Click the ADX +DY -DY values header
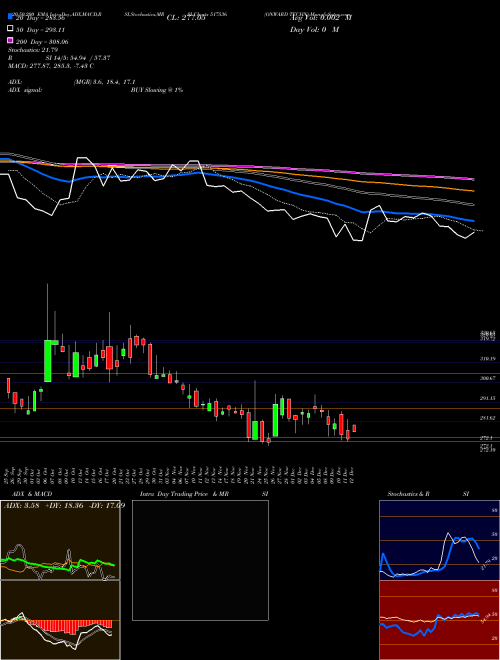500x660 pixels. tap(64, 505)
